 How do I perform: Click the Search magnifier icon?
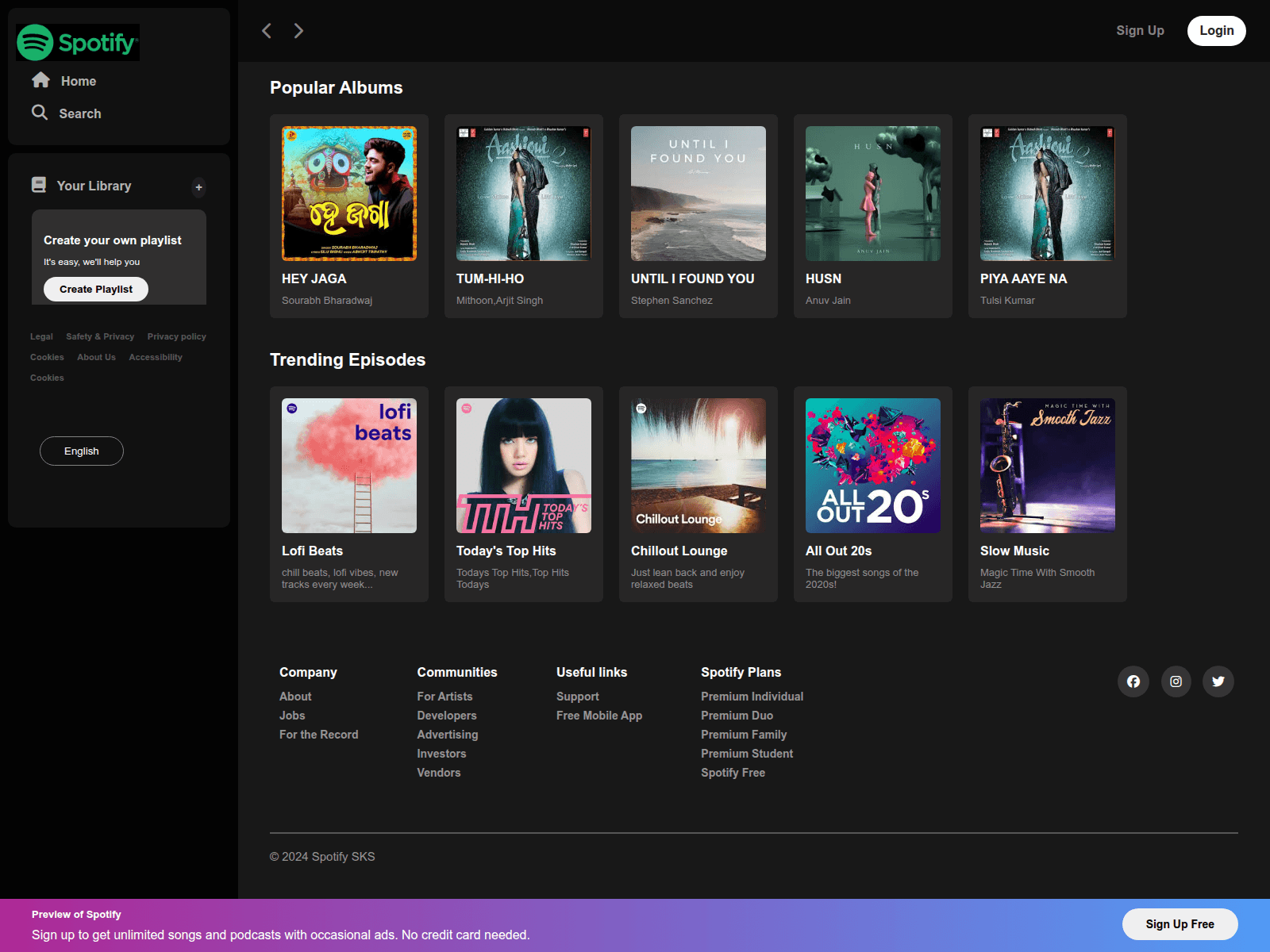(40, 113)
